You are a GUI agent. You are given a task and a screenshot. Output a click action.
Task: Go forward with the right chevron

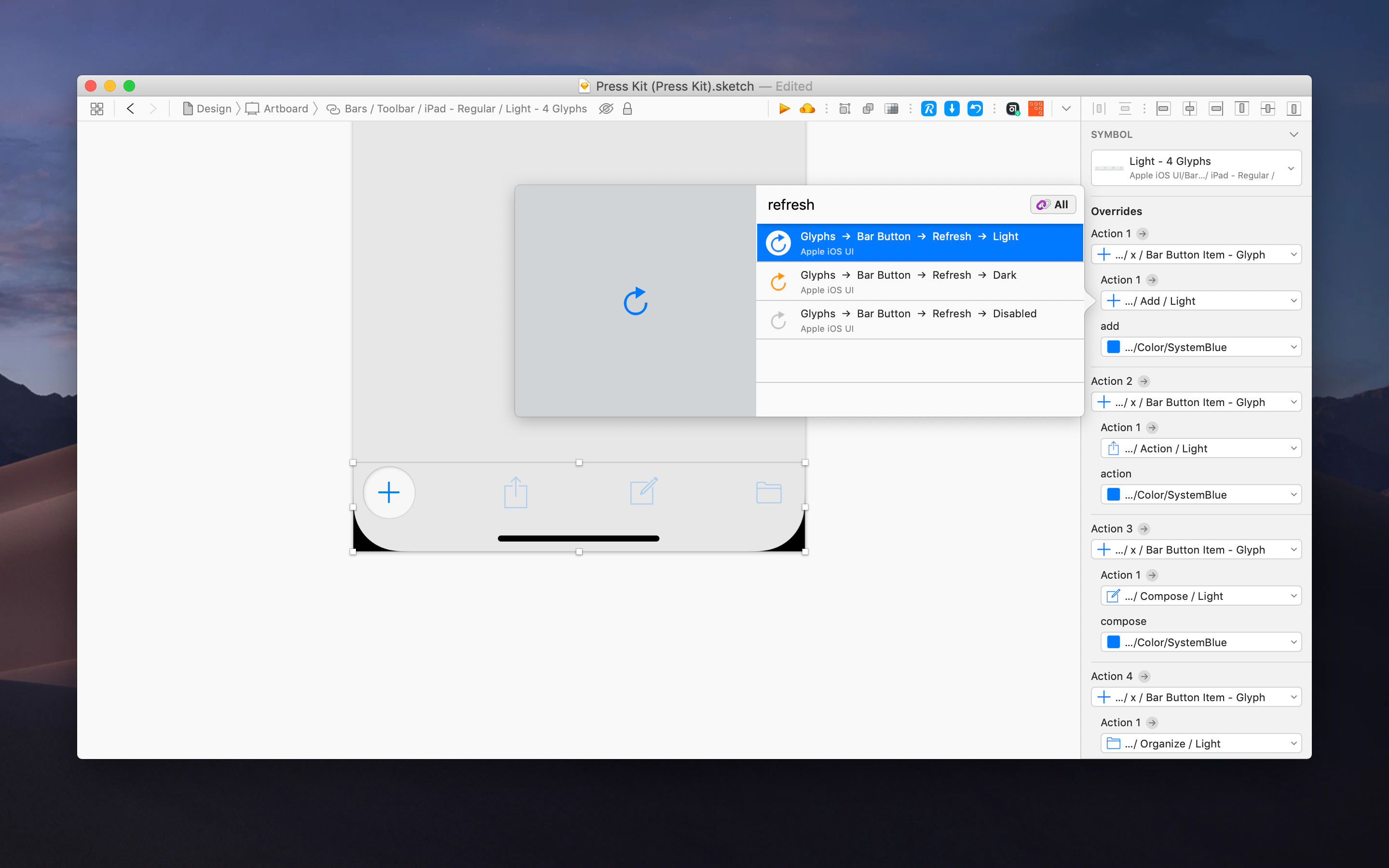click(153, 108)
